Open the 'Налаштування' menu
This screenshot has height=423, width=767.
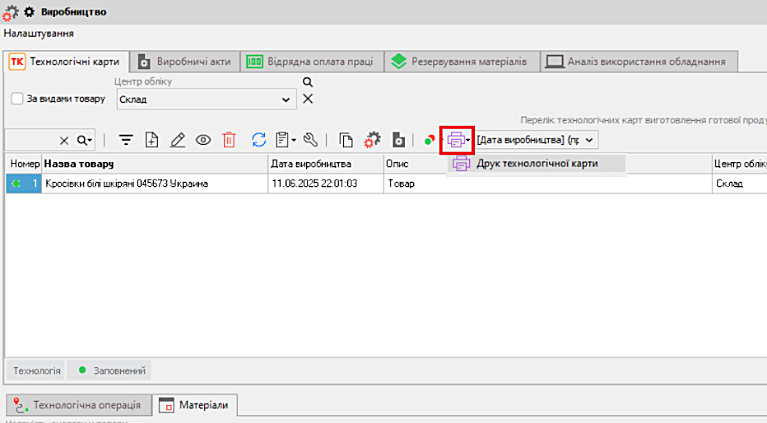[30, 34]
